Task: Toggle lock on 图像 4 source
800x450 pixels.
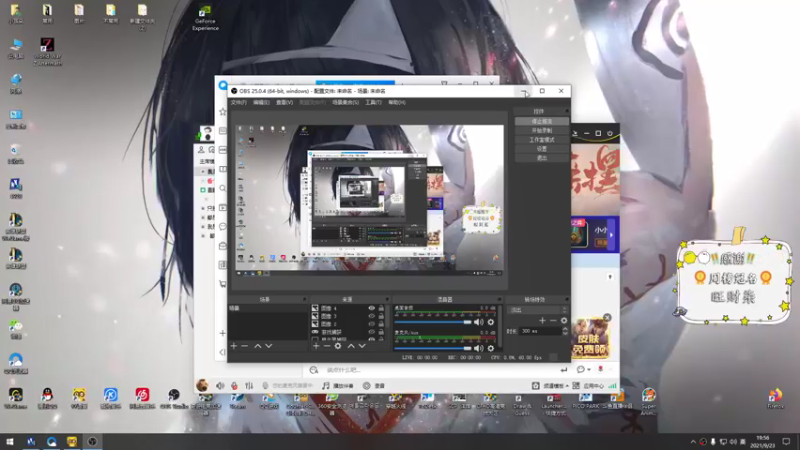Action: [x=381, y=308]
